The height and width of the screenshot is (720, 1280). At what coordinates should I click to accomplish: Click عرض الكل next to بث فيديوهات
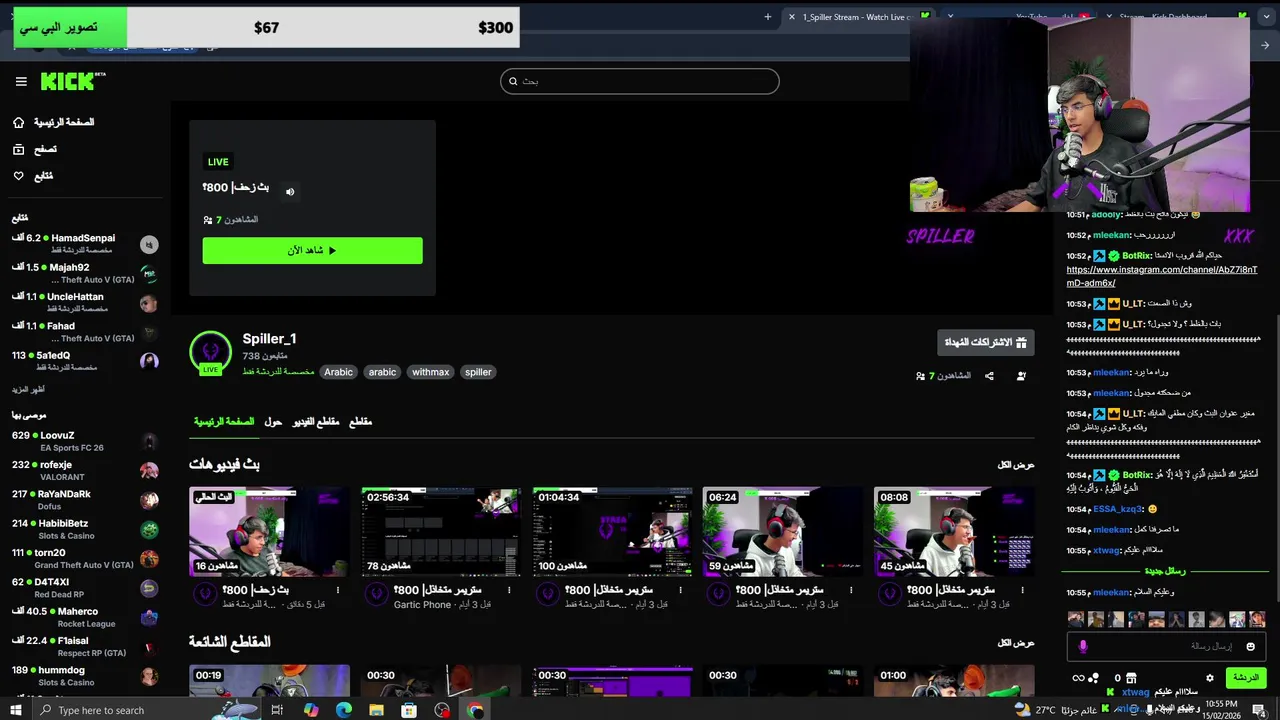coord(1016,465)
